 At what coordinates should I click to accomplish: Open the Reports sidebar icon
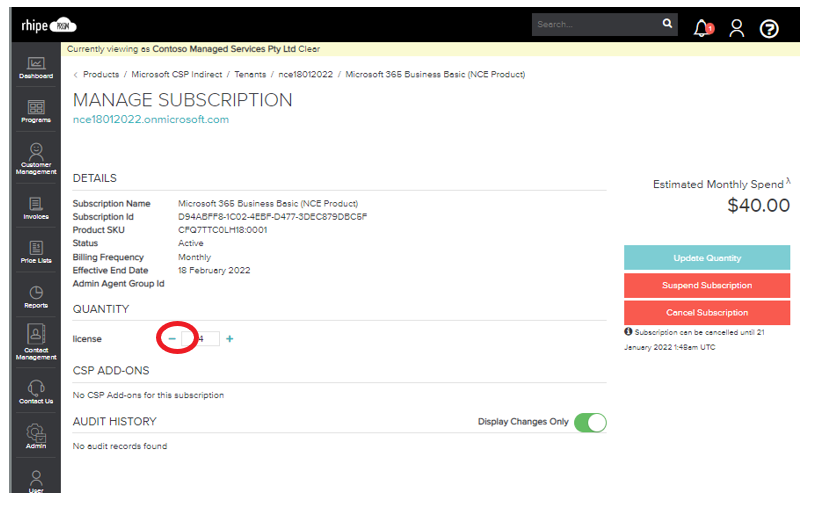tap(36, 297)
